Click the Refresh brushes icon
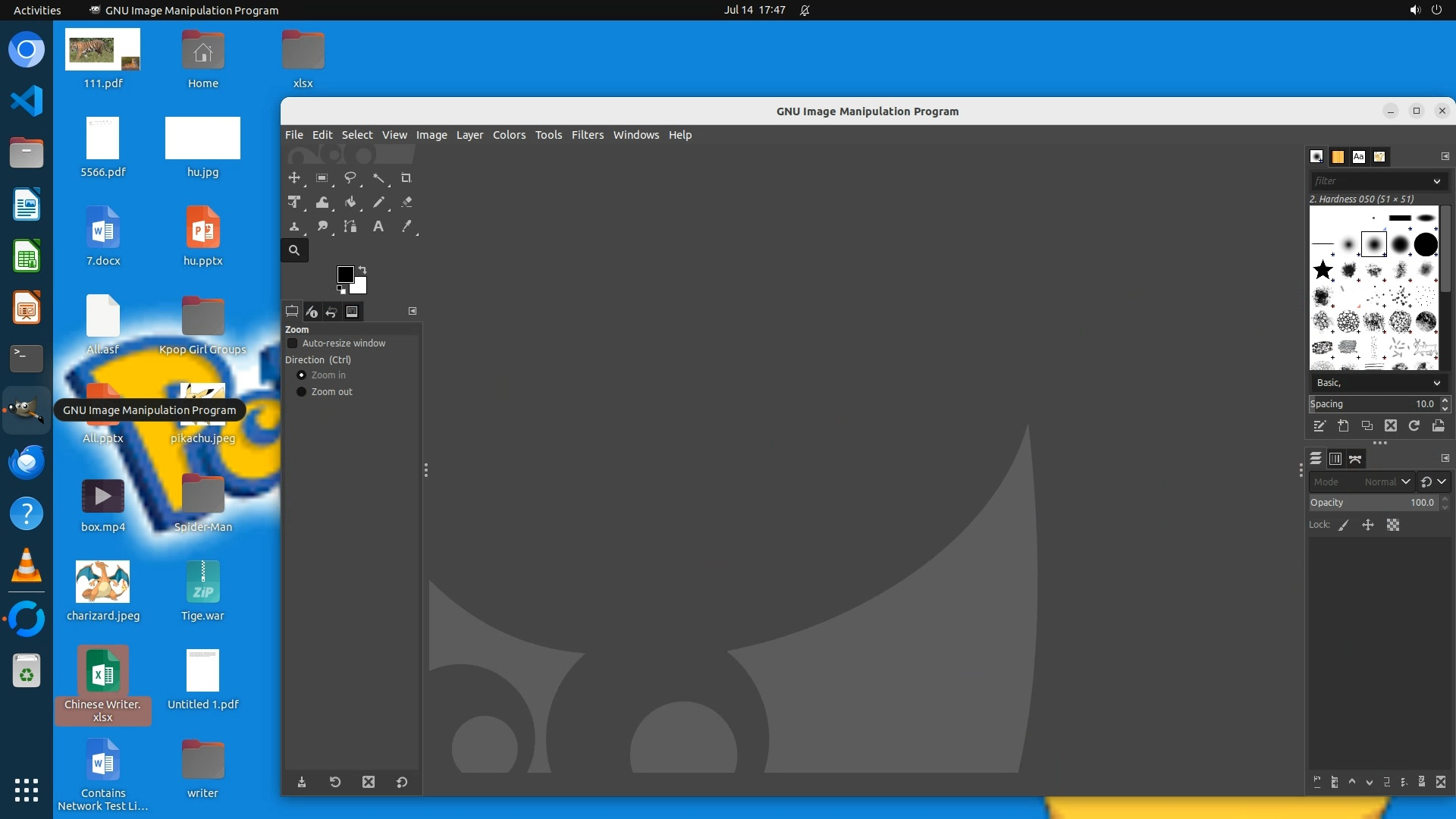1456x819 pixels. pyautogui.click(x=1414, y=426)
